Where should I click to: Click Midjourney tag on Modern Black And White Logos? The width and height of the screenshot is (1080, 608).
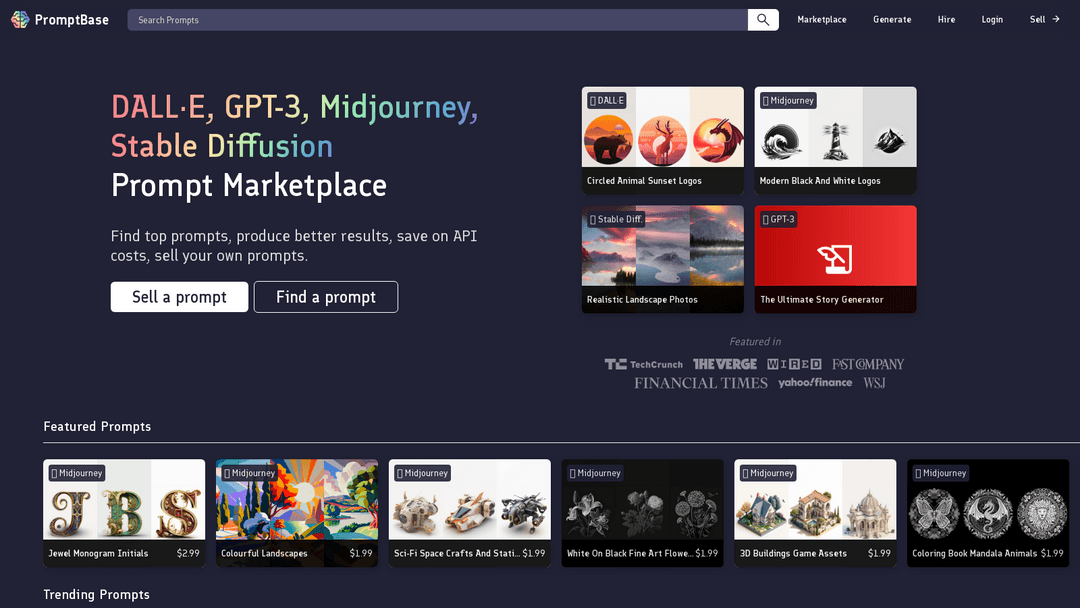point(788,101)
